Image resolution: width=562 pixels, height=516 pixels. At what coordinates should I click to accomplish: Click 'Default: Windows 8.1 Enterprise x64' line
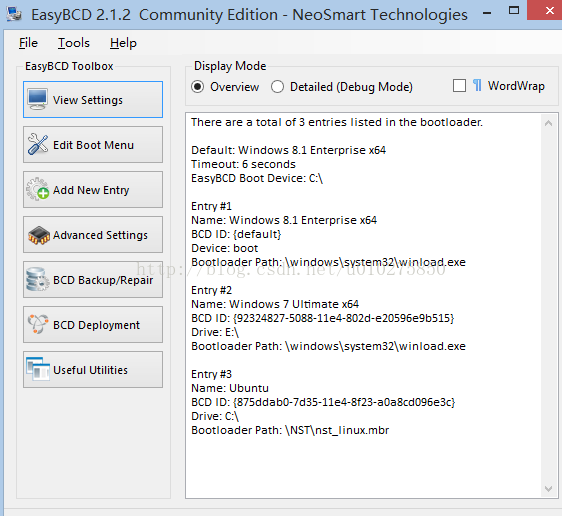point(289,150)
